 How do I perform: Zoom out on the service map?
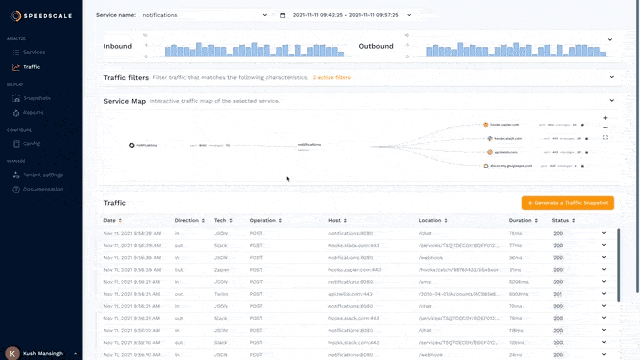(x=605, y=128)
